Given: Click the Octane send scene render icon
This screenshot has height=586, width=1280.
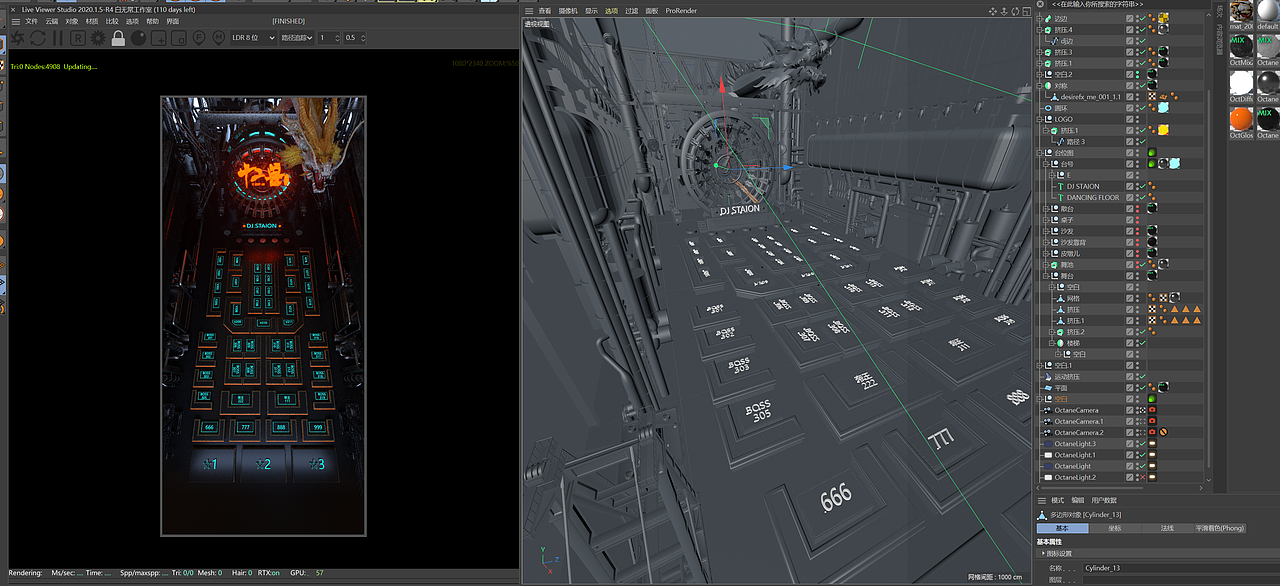Looking at the screenshot, I should click(x=16, y=38).
